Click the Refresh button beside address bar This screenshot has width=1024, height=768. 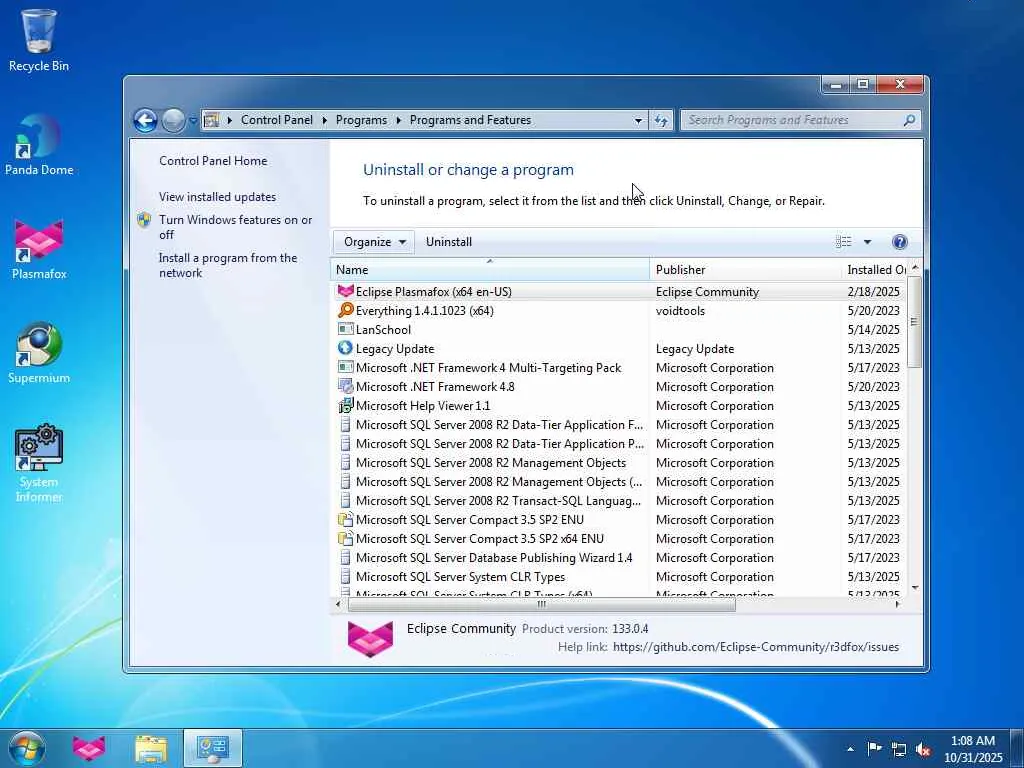tap(661, 120)
